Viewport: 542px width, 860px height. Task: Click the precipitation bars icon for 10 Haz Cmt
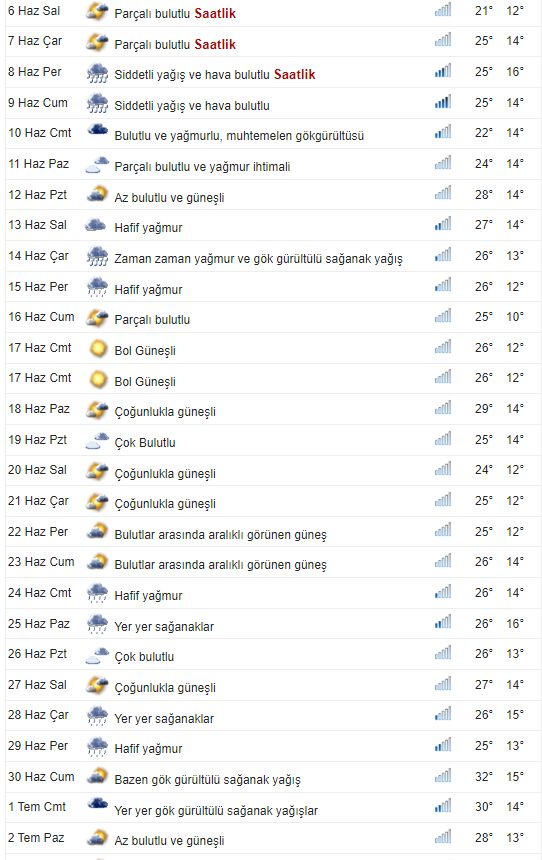click(x=443, y=132)
